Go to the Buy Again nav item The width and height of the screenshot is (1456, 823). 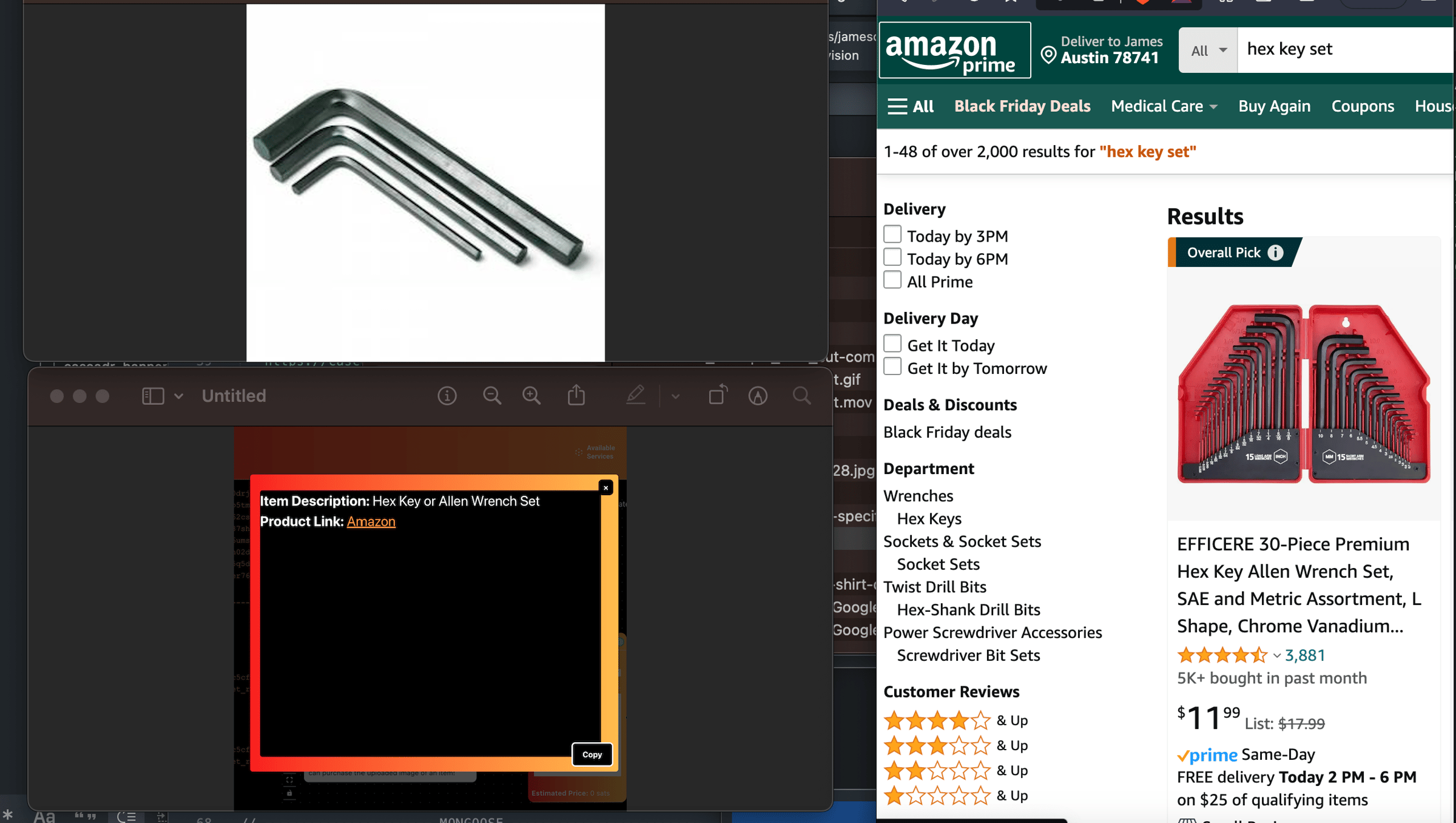[1274, 106]
